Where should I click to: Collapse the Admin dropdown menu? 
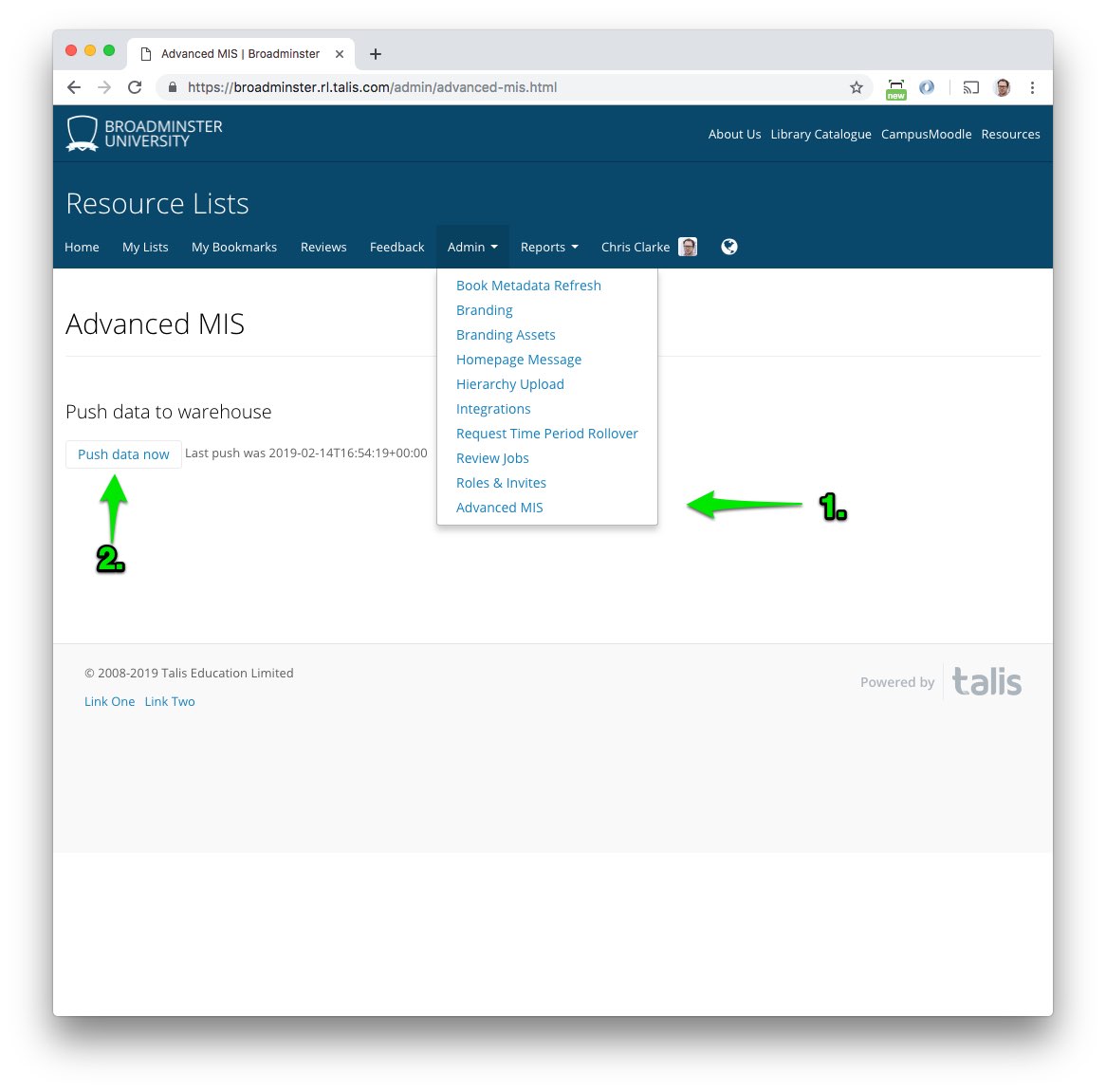[x=472, y=247]
